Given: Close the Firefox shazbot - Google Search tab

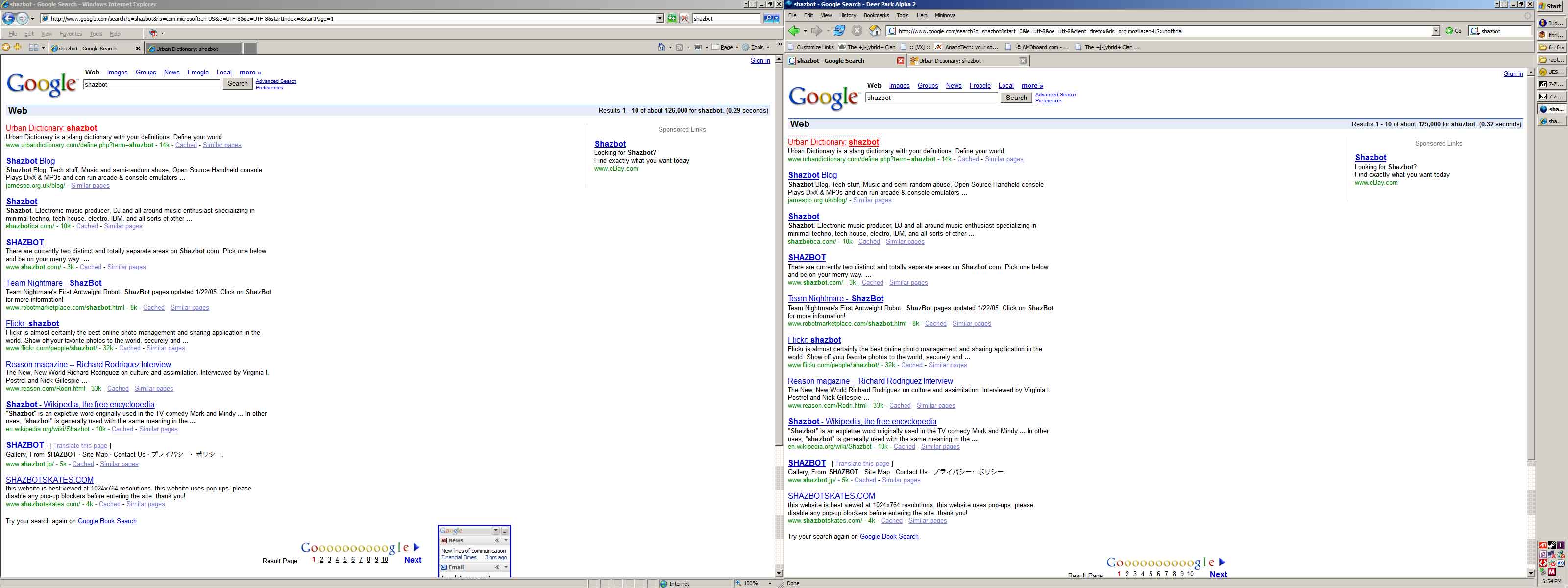Looking at the screenshot, I should 901,61.
